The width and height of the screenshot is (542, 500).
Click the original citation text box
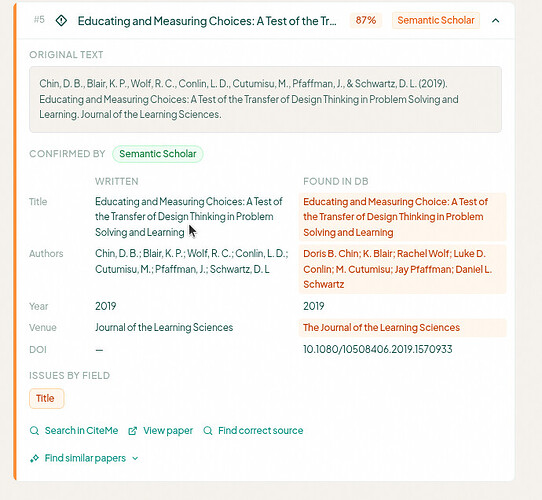pyautogui.click(x=265, y=99)
